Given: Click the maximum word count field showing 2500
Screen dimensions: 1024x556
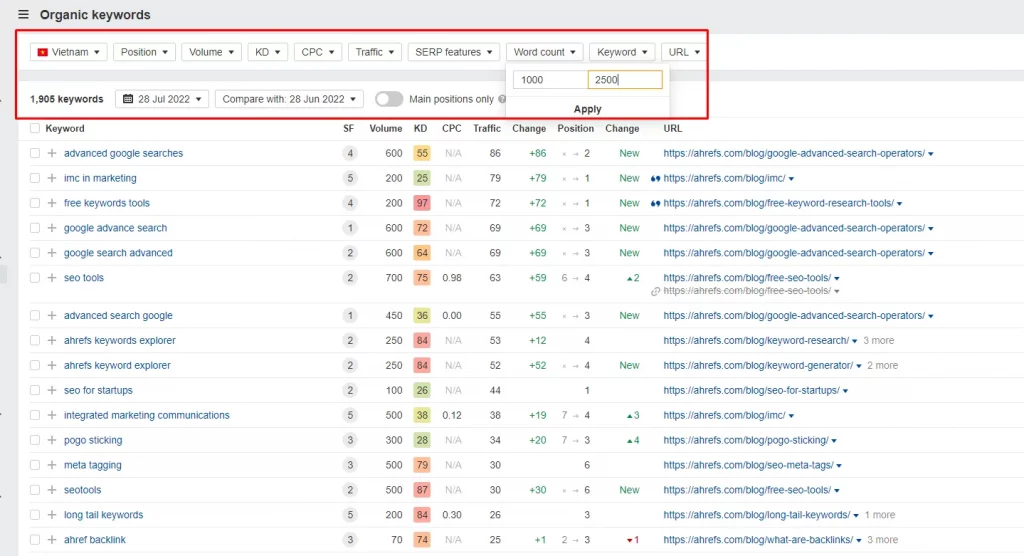Looking at the screenshot, I should click(625, 80).
